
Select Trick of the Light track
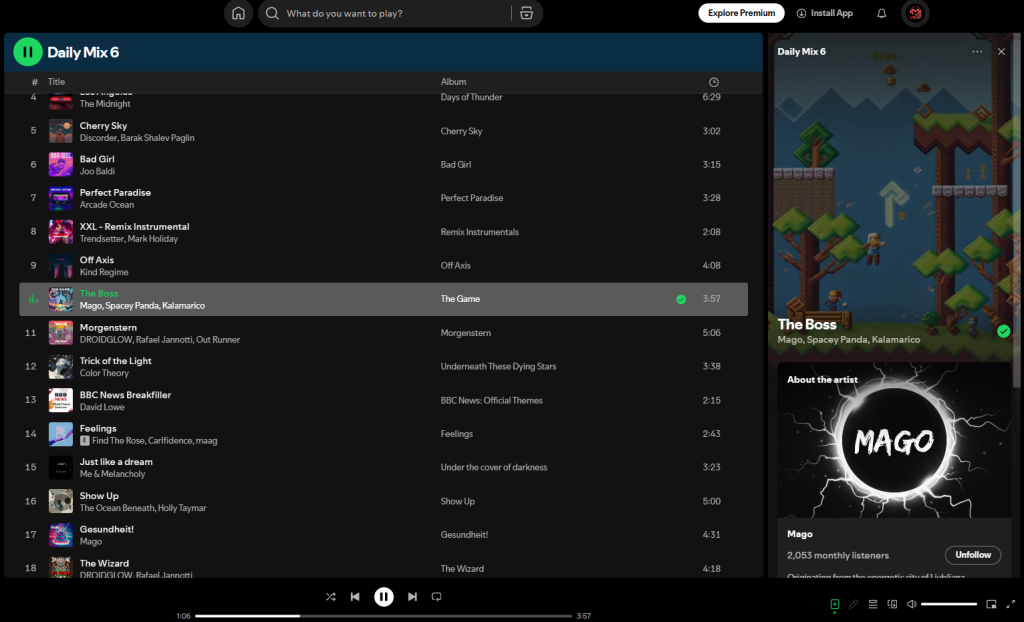click(116, 361)
